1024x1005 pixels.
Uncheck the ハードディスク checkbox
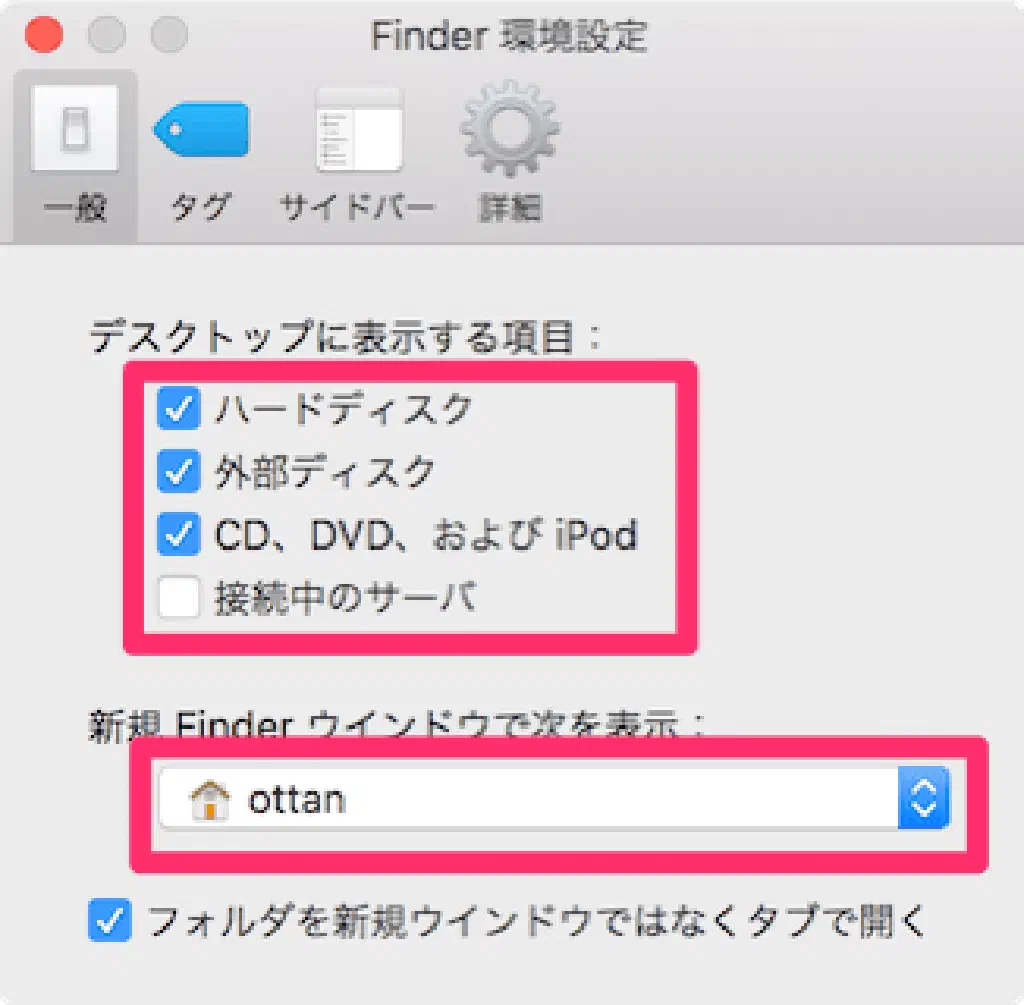click(178, 408)
